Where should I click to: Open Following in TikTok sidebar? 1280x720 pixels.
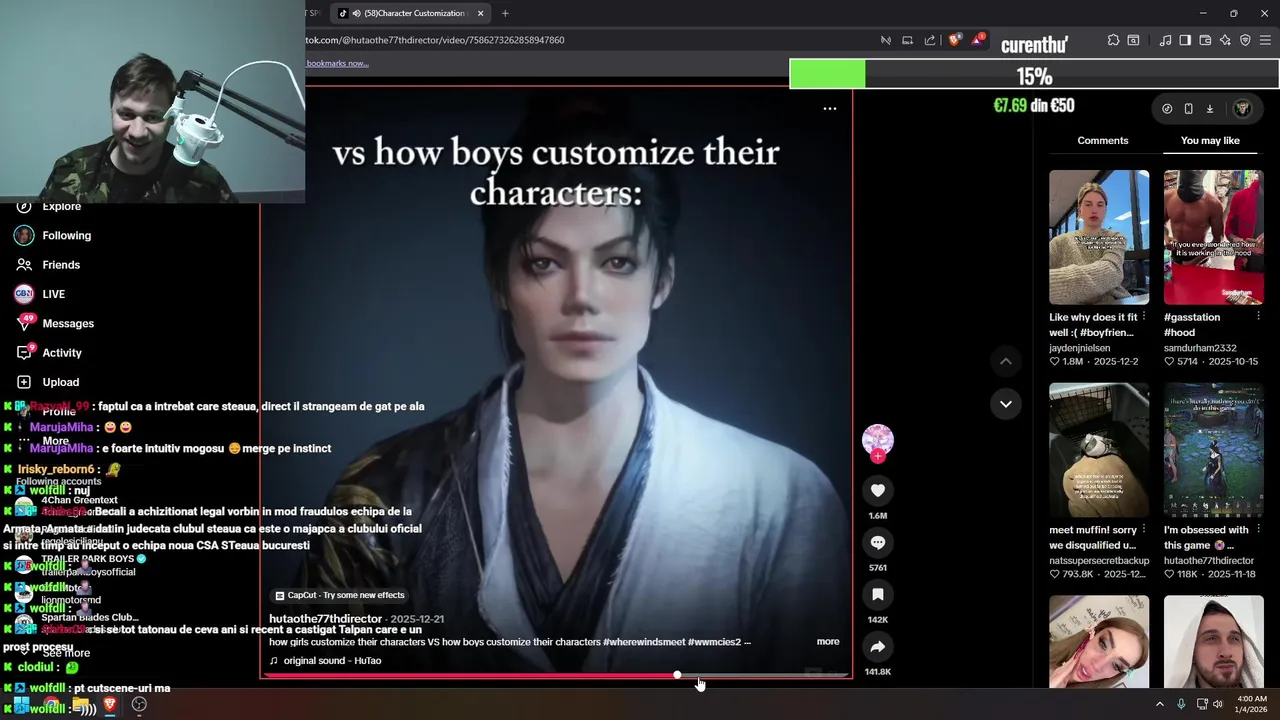[53, 235]
